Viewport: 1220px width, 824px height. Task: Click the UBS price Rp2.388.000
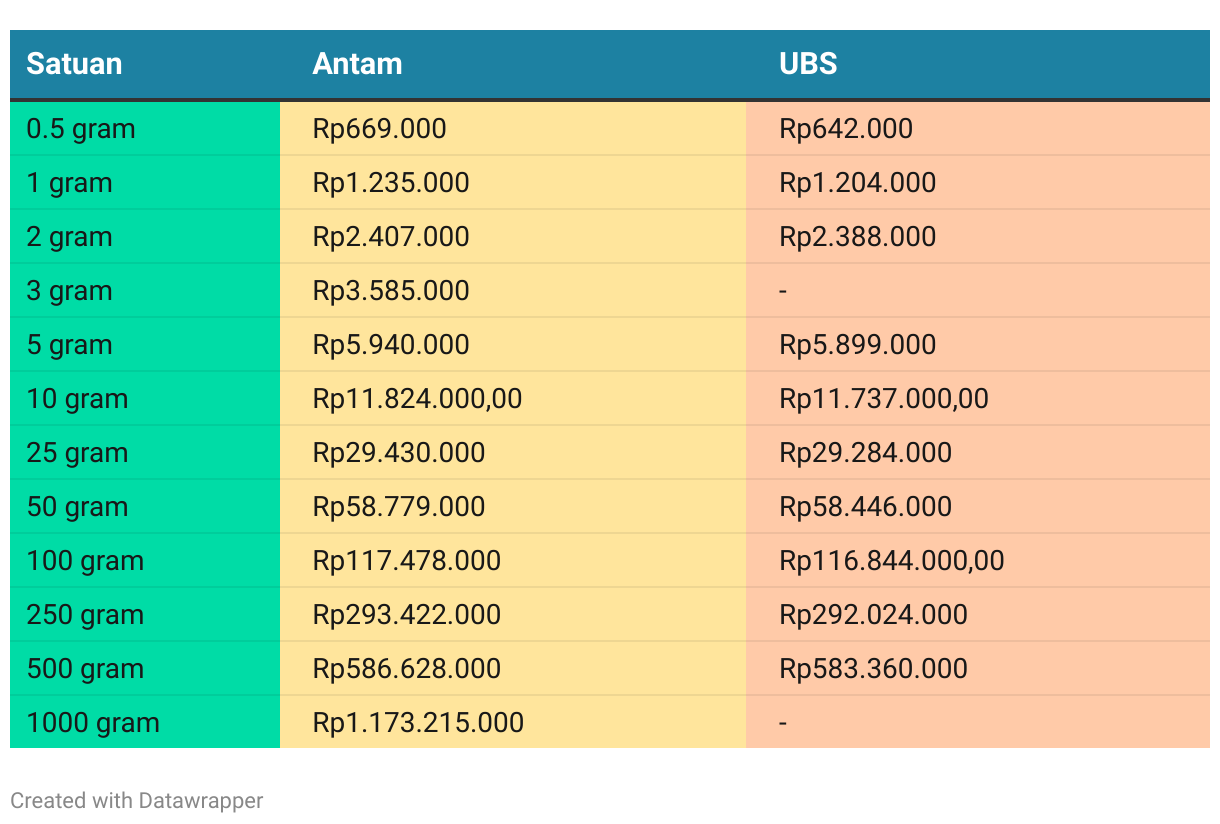858,237
